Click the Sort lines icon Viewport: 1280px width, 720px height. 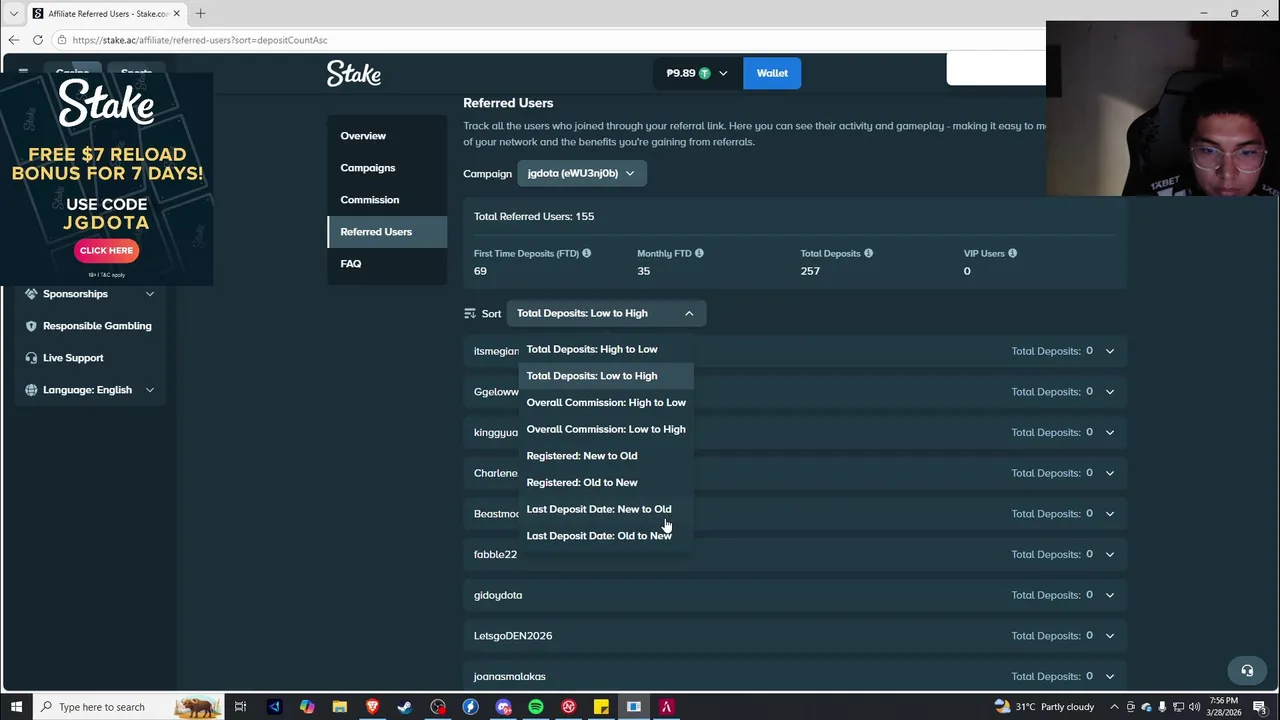(470, 313)
